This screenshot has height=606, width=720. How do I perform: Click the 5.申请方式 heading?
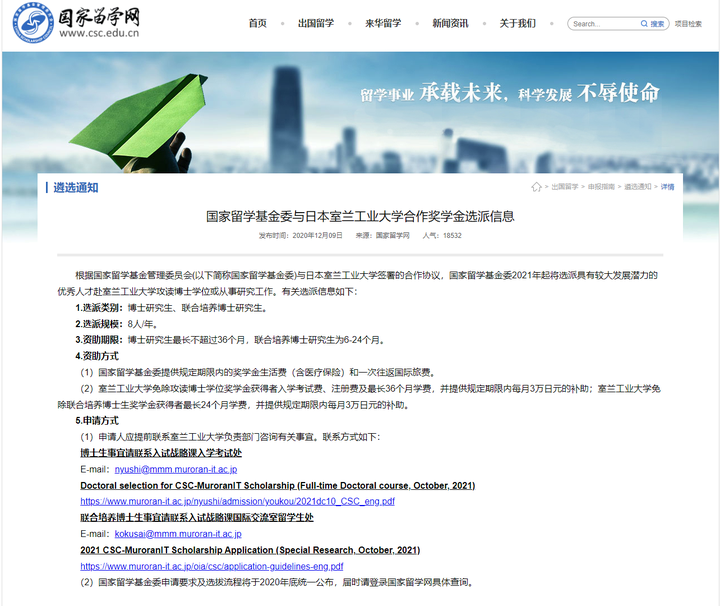tap(97, 421)
